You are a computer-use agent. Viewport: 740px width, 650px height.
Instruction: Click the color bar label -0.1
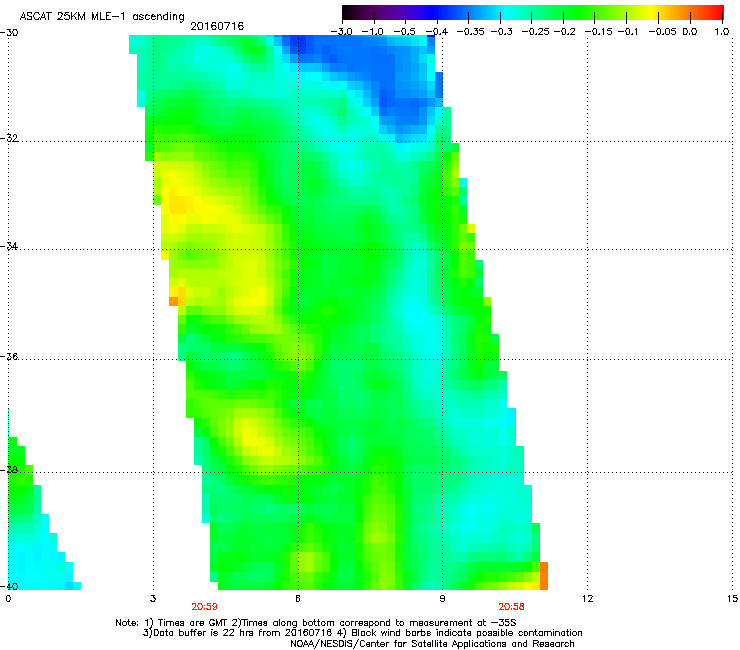point(628,32)
